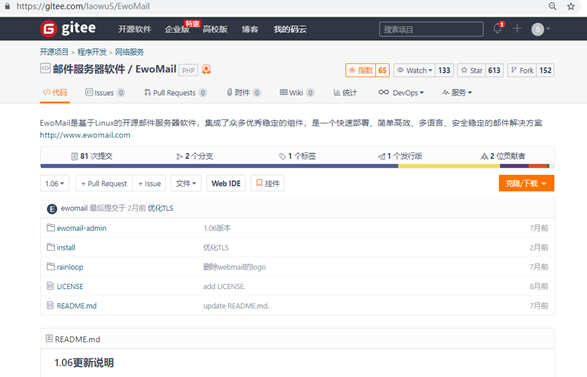Open the Watch dropdown

[x=414, y=70]
